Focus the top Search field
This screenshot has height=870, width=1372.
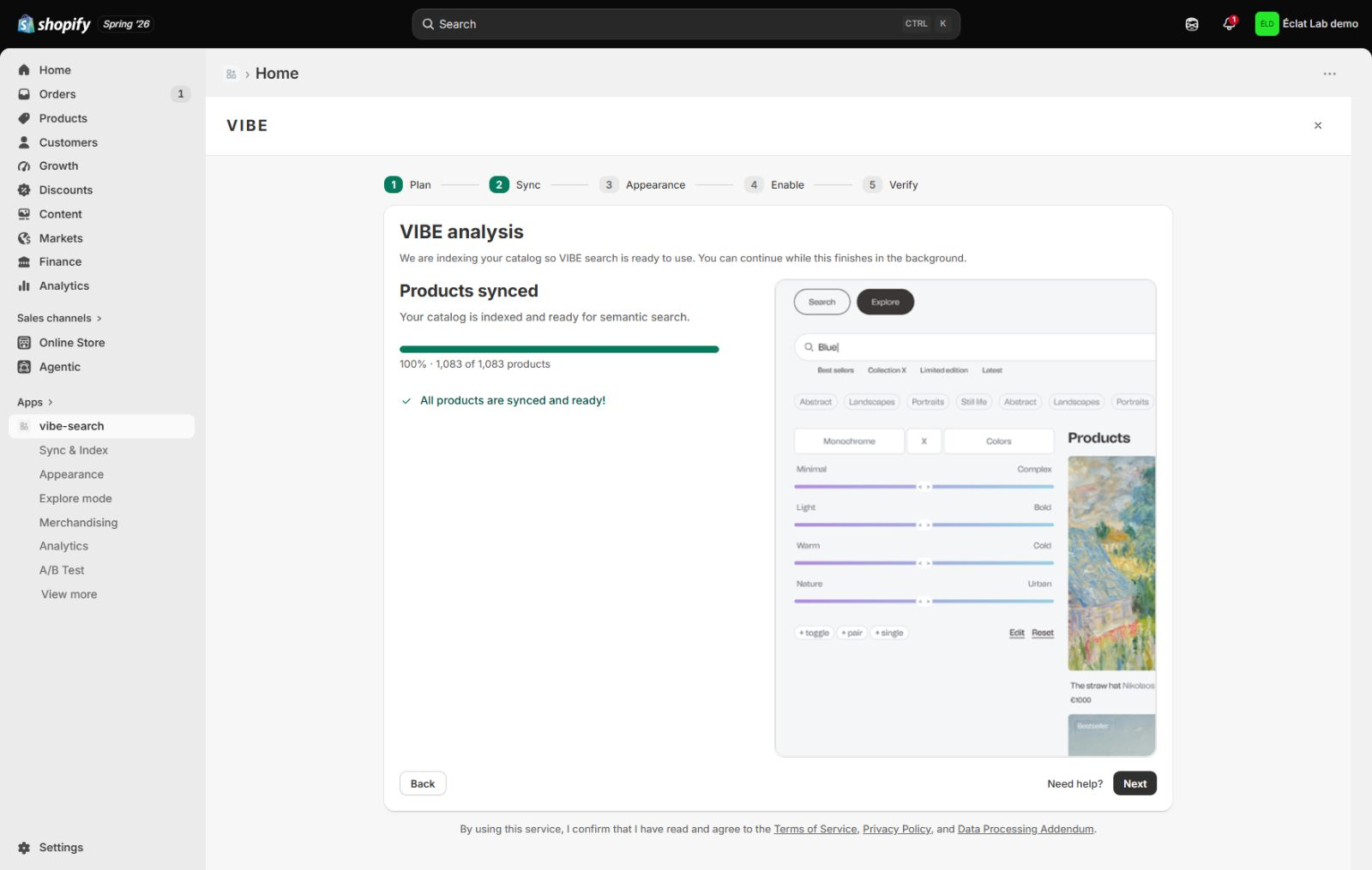coord(686,24)
